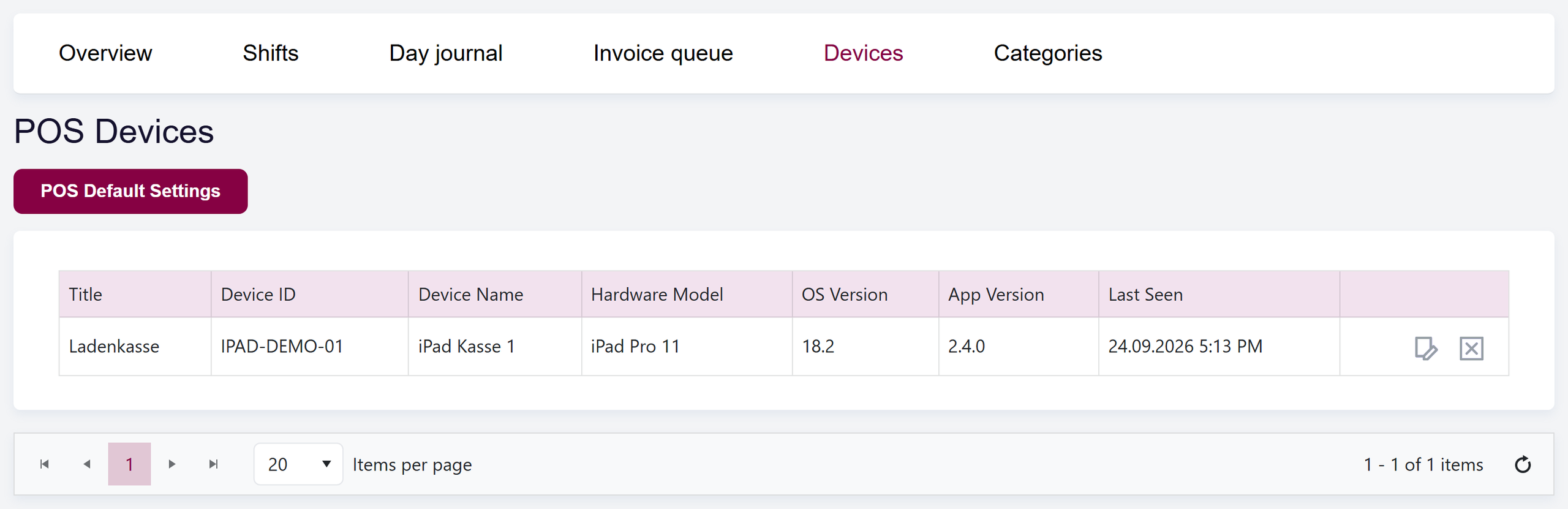The image size is (1568, 509).
Task: Open POS Default Settings
Action: [130, 191]
